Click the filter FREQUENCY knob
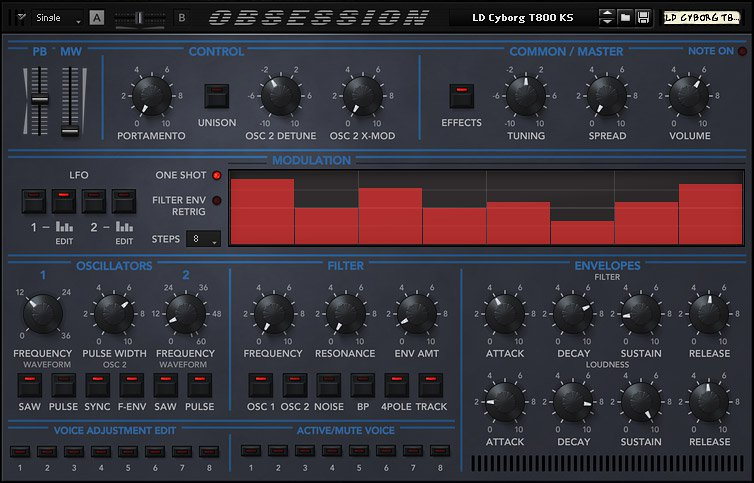Viewport: 754px width, 483px height. [274, 314]
